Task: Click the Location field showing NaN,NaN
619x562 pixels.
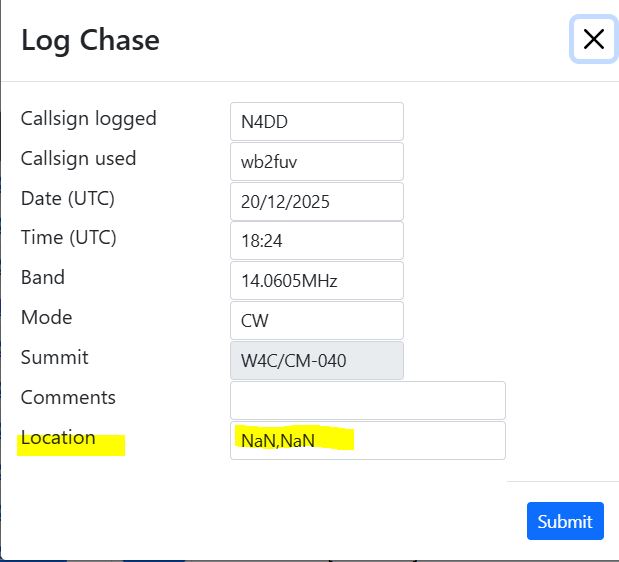Action: [367, 440]
